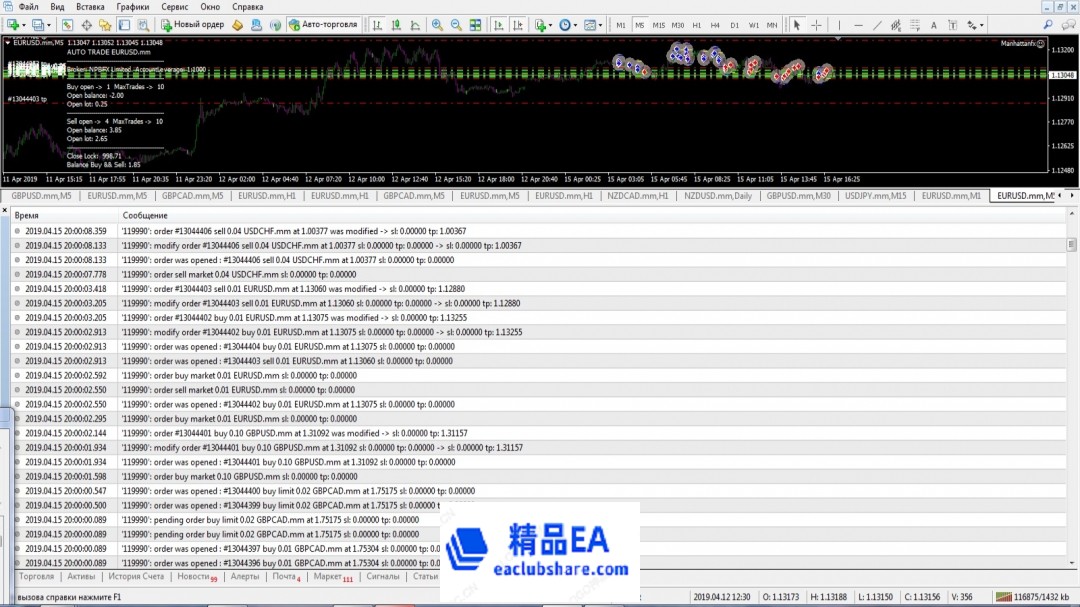This screenshot has width=1080, height=607.
Task: Click connection status 116875/1432 kb
Action: (1032, 597)
